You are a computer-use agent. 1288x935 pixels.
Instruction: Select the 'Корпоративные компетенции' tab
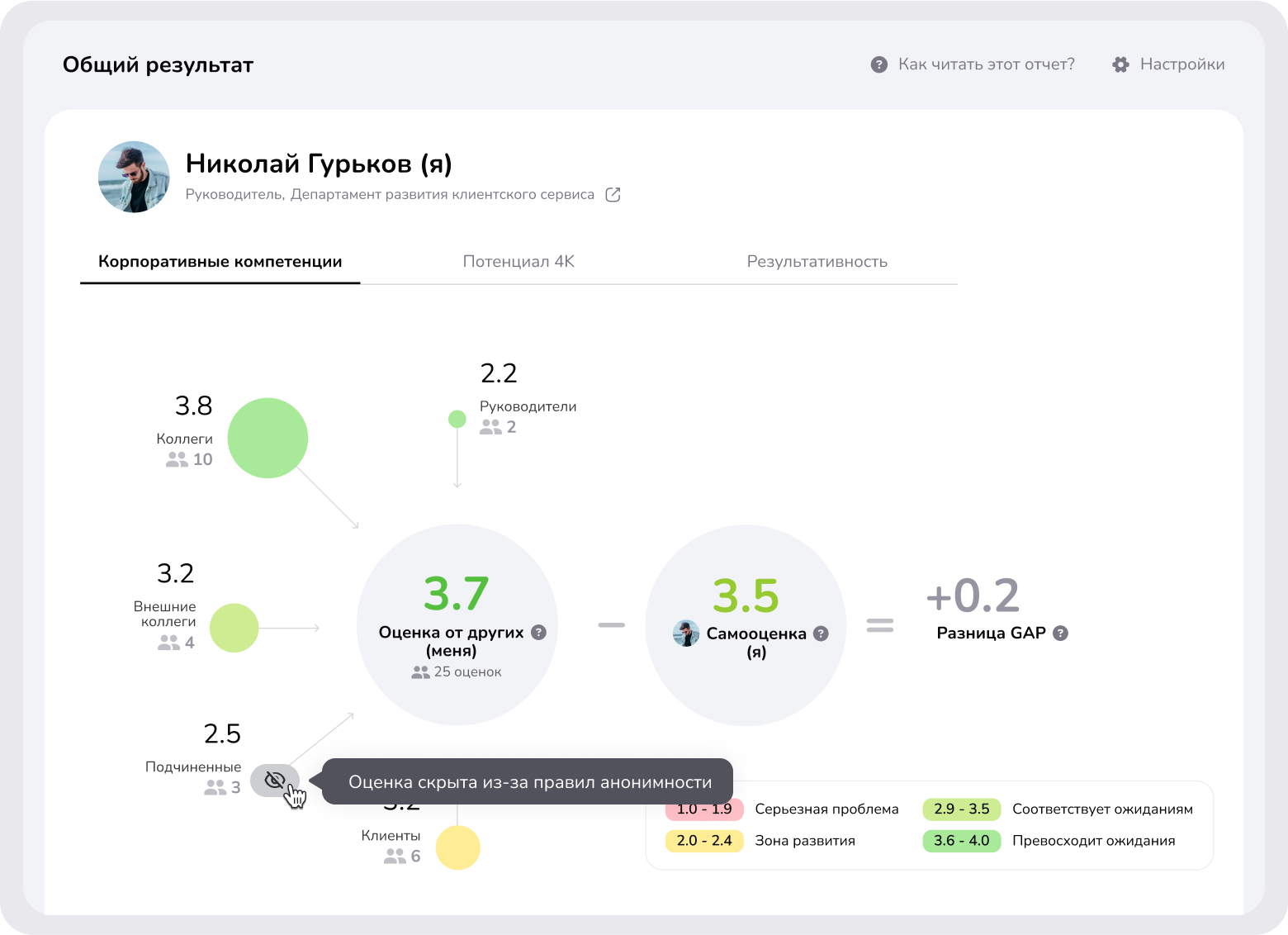pos(220,262)
